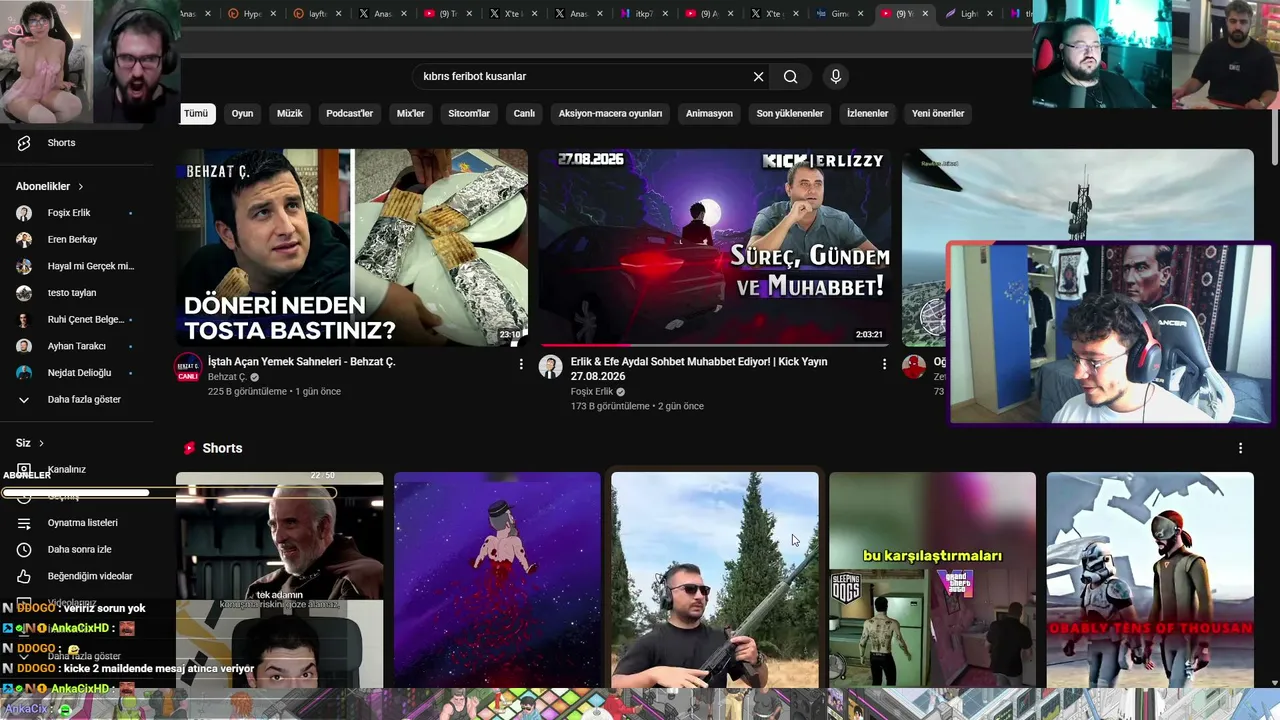Open the bu karşılaştırmaları Short thumbnail
1280x720 pixels.
932,580
